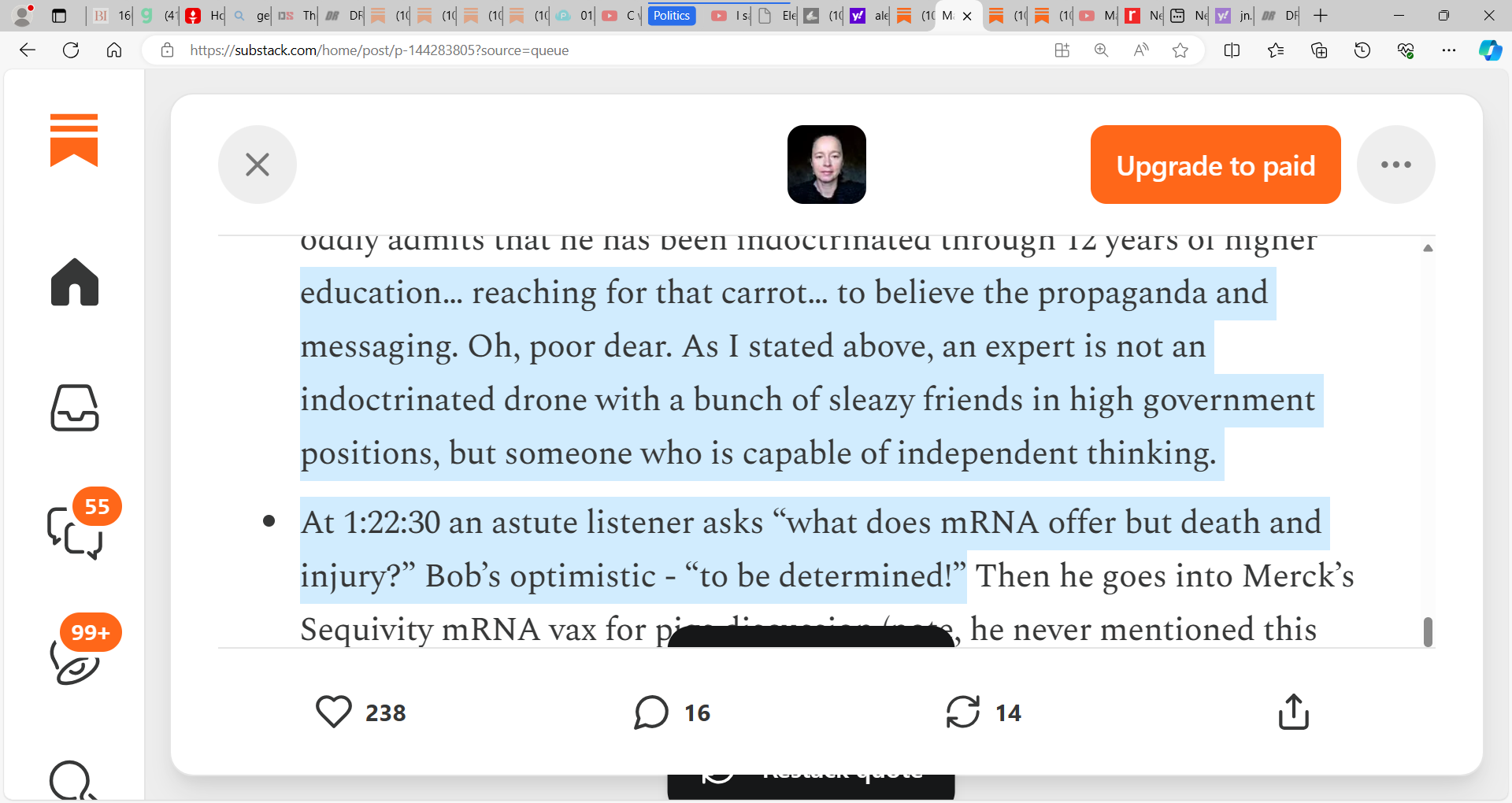Open the Search magnifier in the sidebar
Viewport: 1512px width, 803px height.
coord(72,779)
